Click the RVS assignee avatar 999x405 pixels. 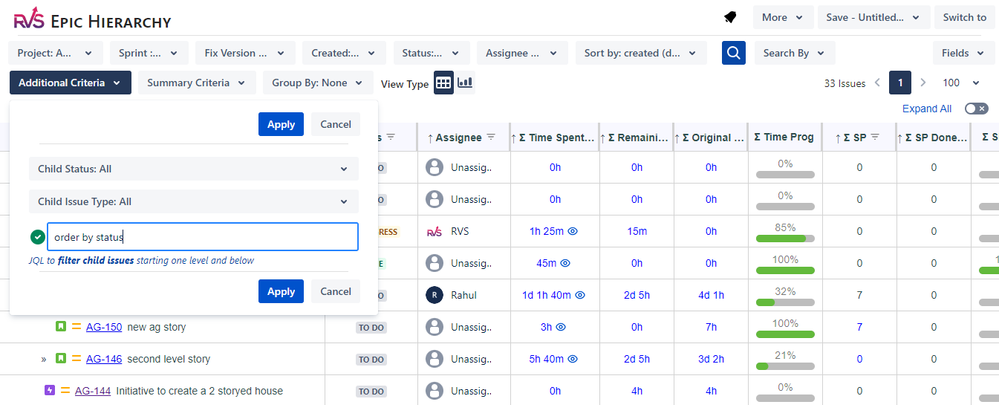point(434,231)
